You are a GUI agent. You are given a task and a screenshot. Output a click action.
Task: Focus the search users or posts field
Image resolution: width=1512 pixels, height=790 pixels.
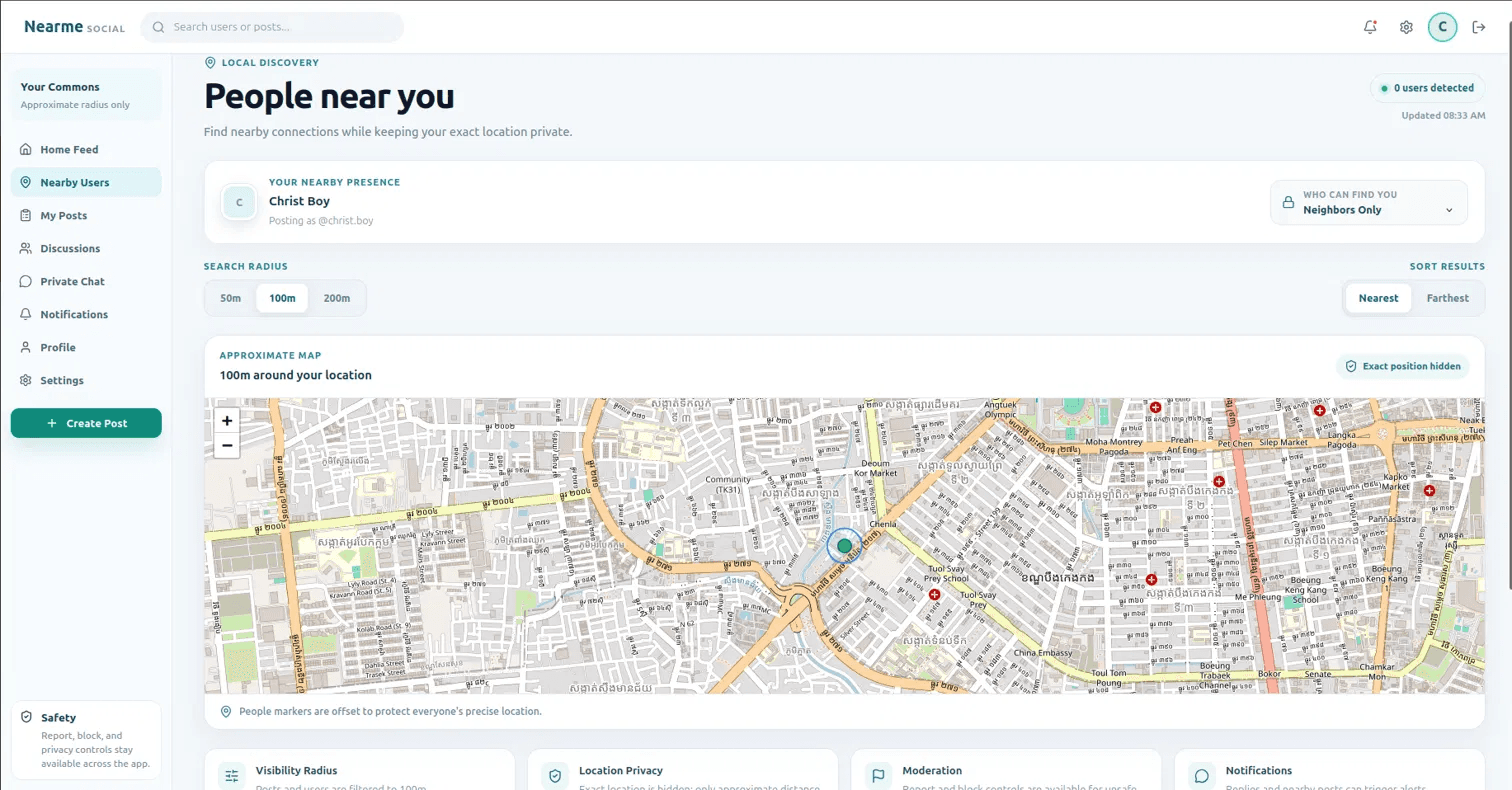coord(272,27)
